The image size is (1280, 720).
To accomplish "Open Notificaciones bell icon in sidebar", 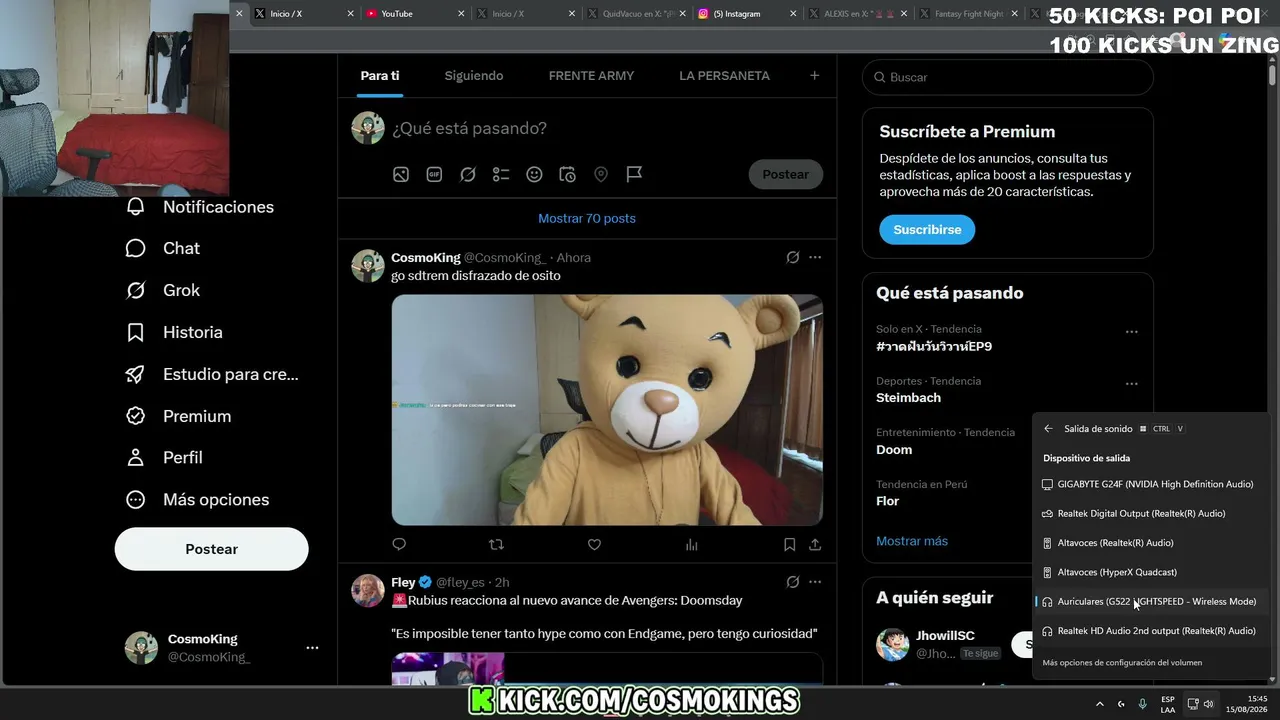I will tap(136, 207).
